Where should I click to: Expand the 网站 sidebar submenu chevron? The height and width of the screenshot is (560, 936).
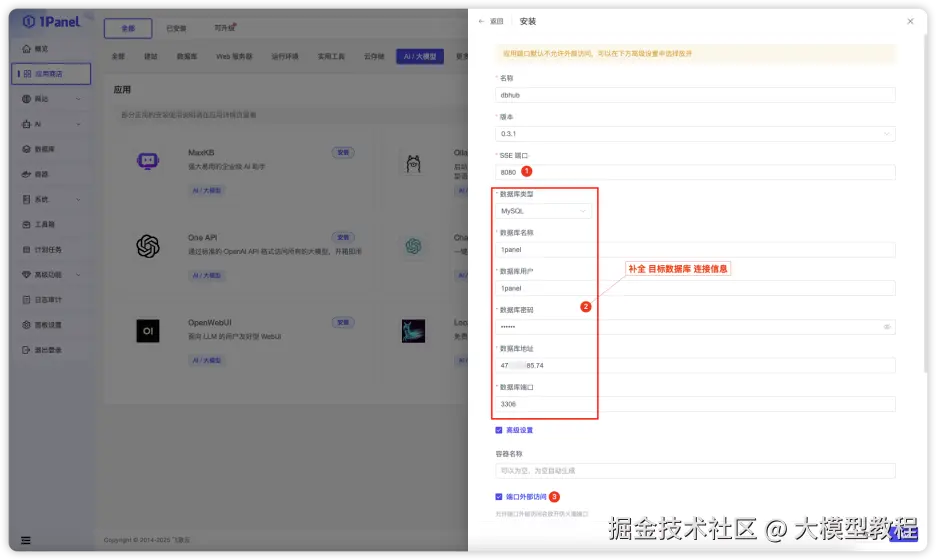point(78,99)
